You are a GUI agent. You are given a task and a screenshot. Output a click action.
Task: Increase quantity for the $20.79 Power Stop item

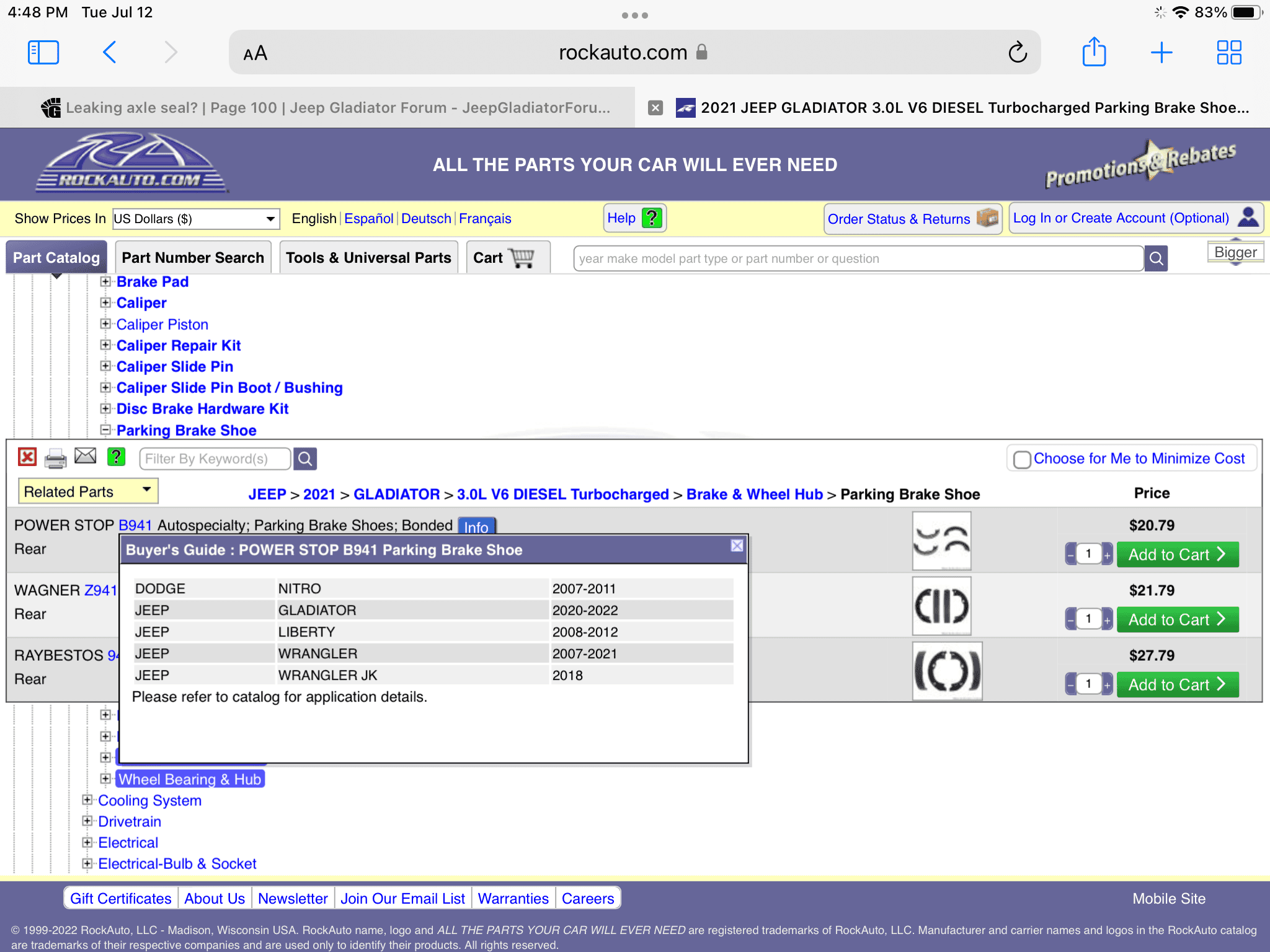click(x=1107, y=555)
